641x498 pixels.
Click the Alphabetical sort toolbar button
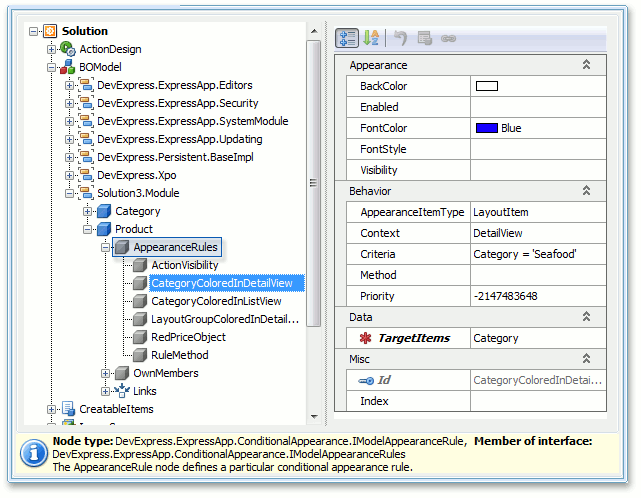pos(371,38)
